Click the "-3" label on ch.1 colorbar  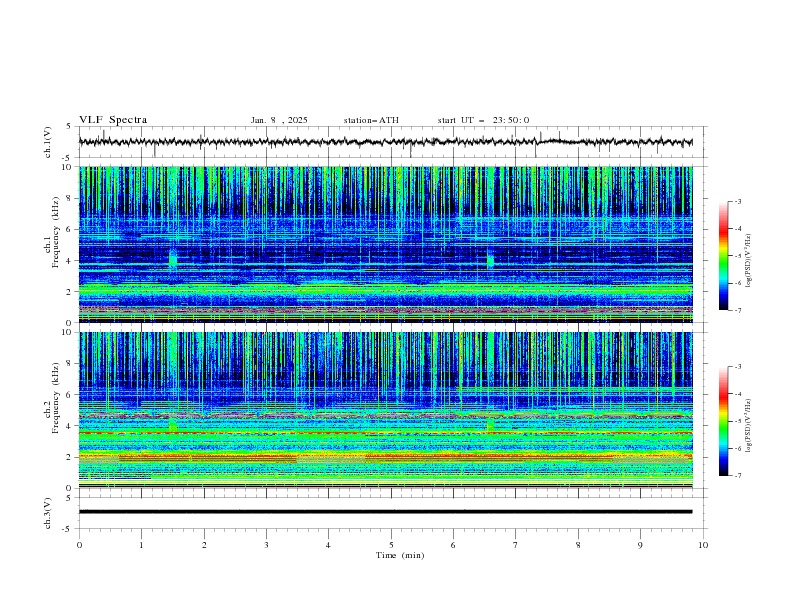pos(737,201)
